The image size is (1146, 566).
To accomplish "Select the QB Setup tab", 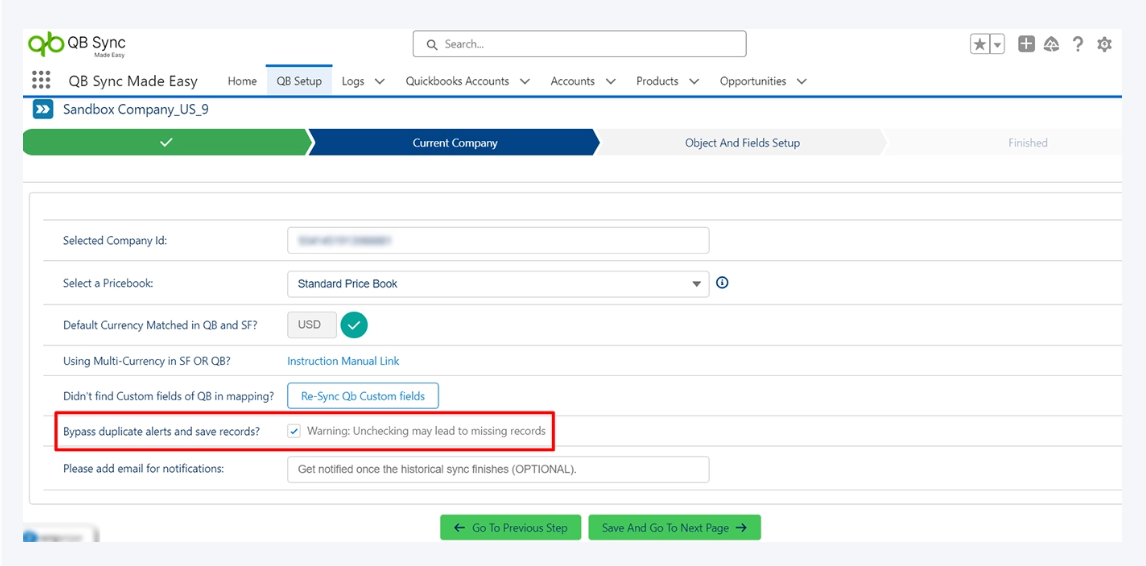I will pos(299,81).
